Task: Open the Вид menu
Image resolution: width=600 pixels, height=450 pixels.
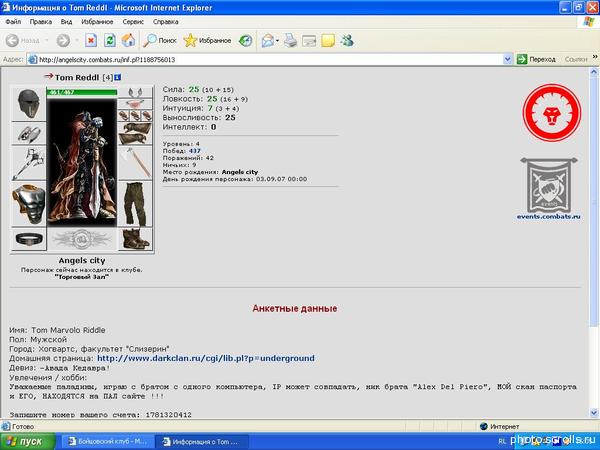Action: 66,22
